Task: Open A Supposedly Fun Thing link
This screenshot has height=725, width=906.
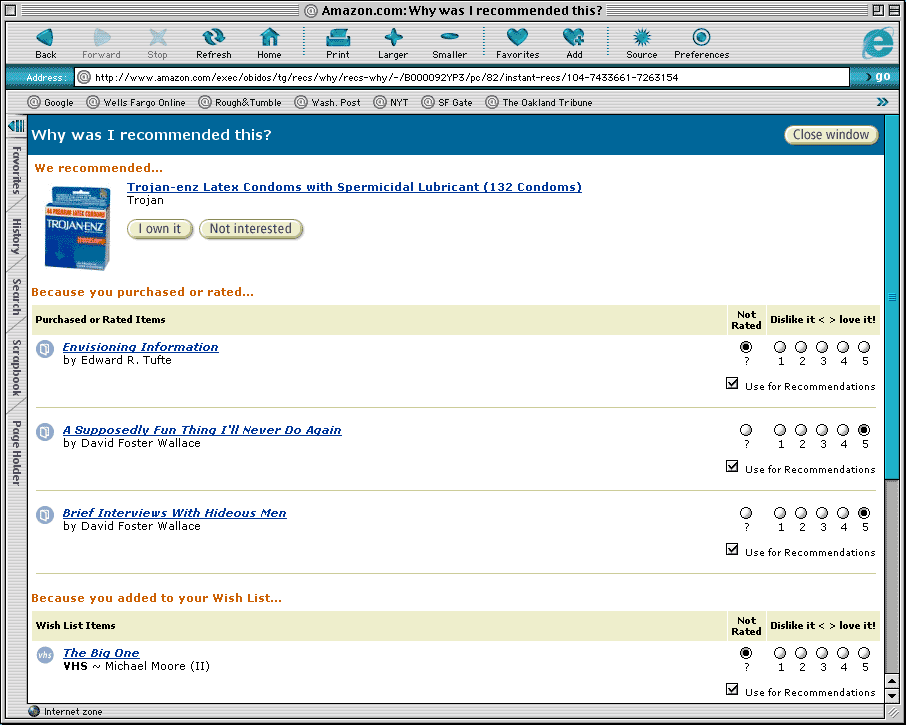Action: pos(202,430)
